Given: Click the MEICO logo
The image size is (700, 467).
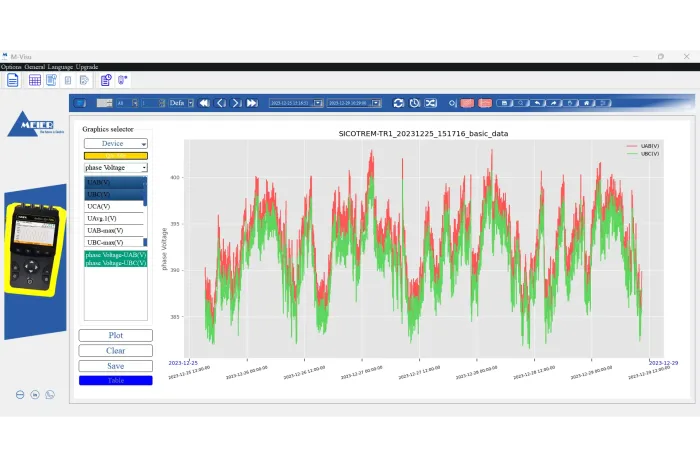Looking at the screenshot, I should (36, 124).
